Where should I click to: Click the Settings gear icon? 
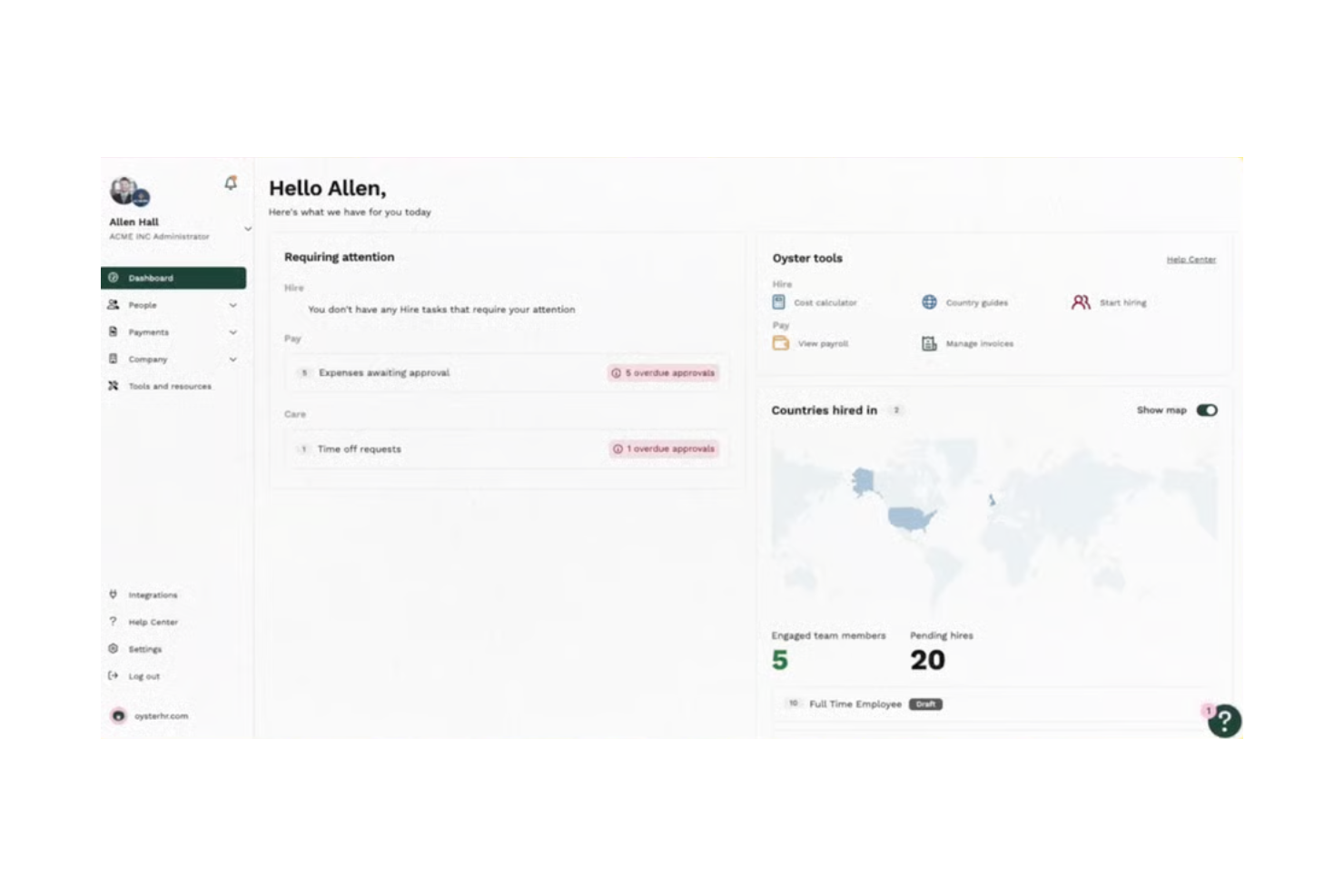click(114, 649)
